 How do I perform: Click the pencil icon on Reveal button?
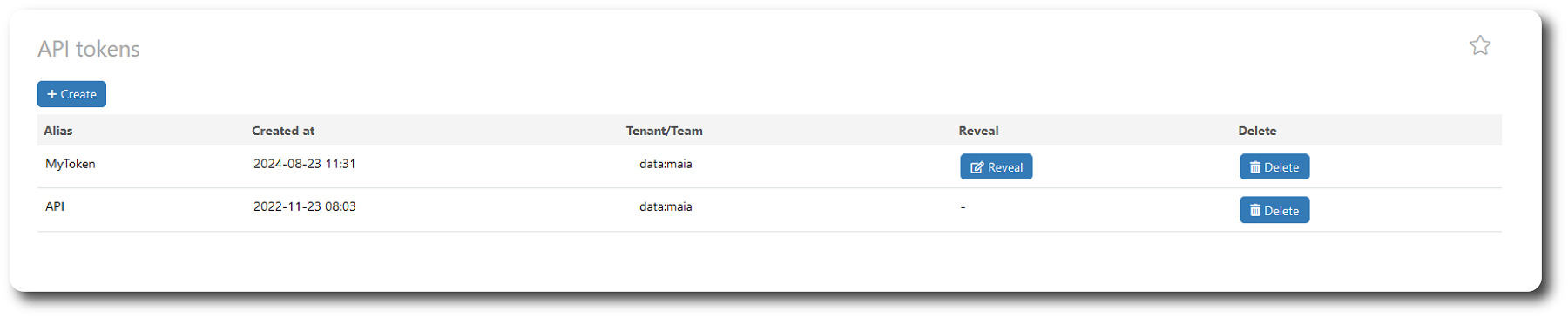coord(977,167)
